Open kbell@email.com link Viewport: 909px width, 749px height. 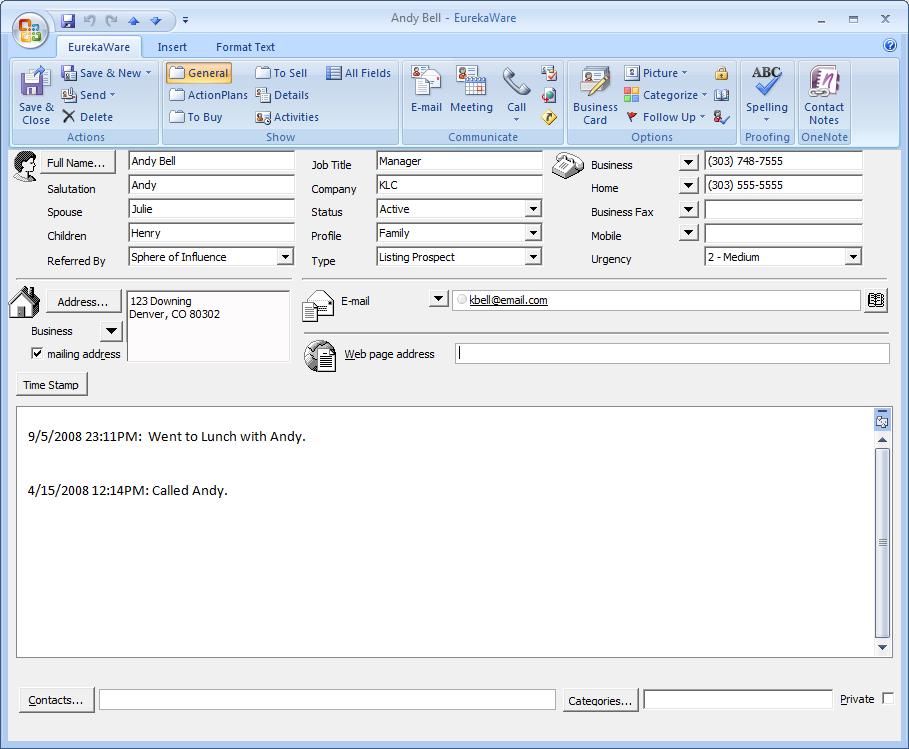508,300
